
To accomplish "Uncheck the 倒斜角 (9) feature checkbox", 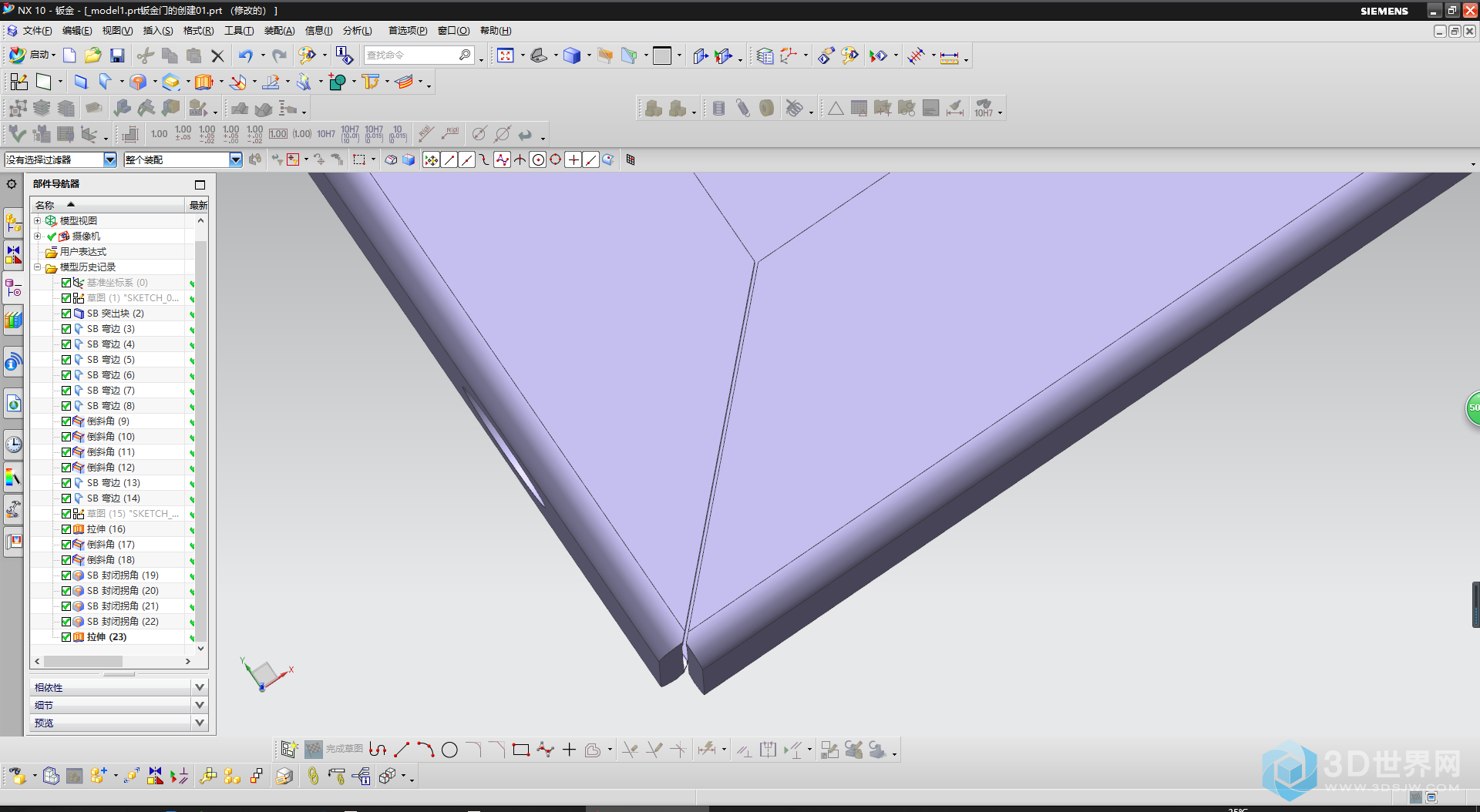I will [66, 421].
